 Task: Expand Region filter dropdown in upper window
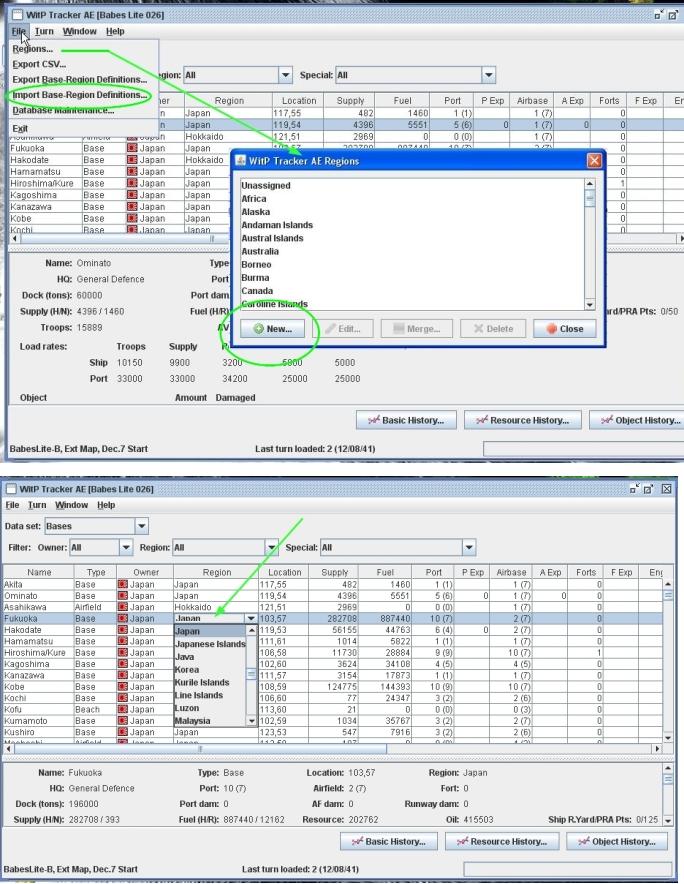click(285, 75)
